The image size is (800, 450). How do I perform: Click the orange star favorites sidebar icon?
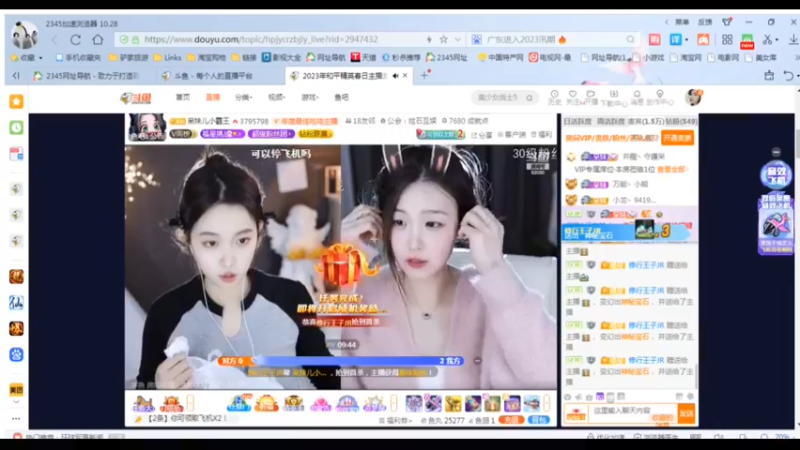click(16, 102)
